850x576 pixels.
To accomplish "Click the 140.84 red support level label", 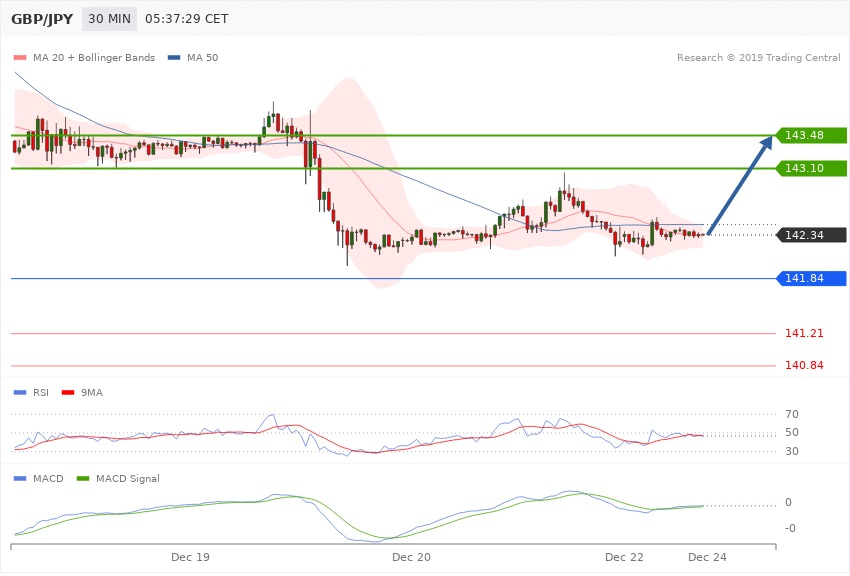I will (x=804, y=367).
